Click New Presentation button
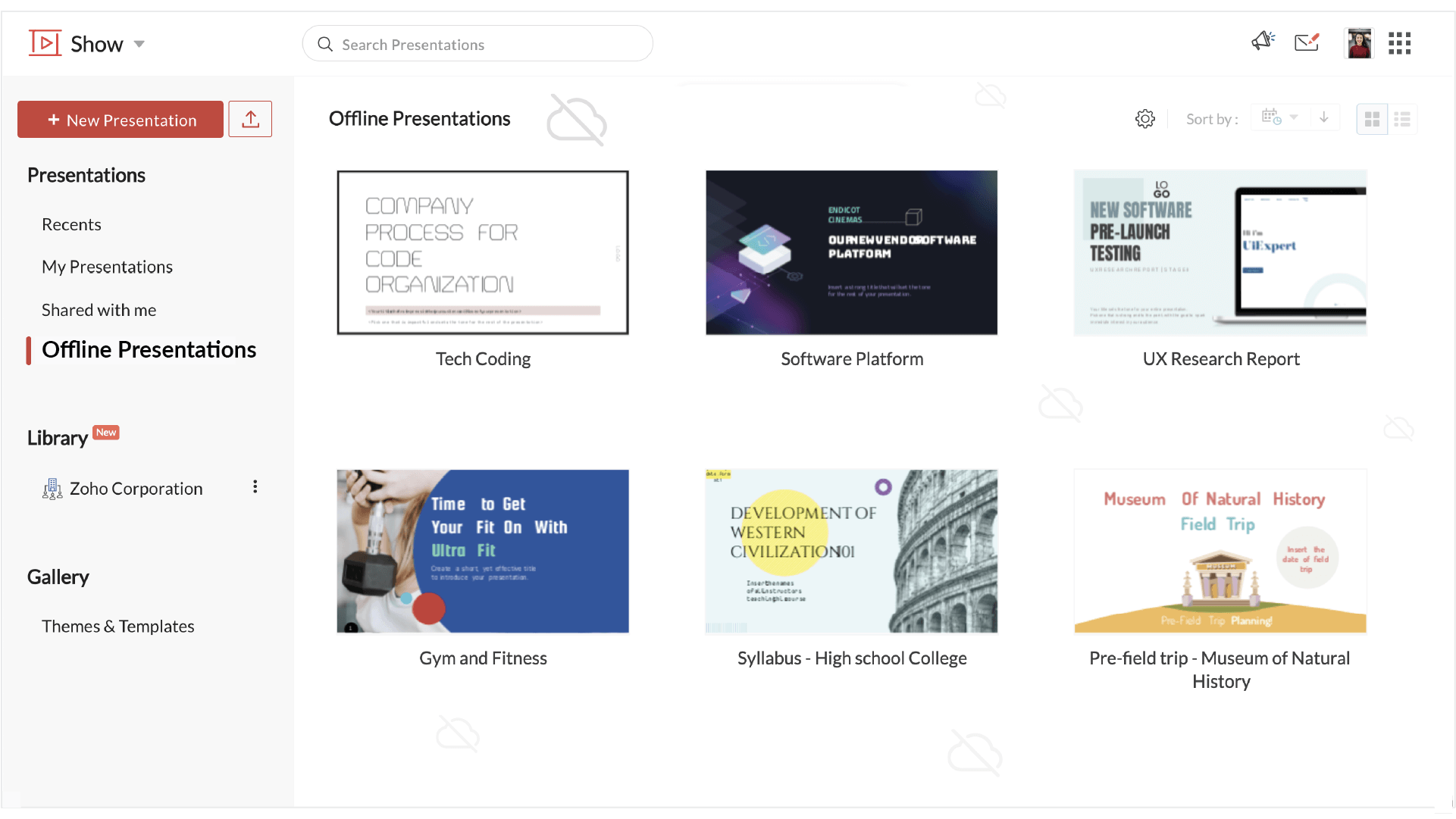The height and width of the screenshot is (819, 1456). click(x=121, y=120)
